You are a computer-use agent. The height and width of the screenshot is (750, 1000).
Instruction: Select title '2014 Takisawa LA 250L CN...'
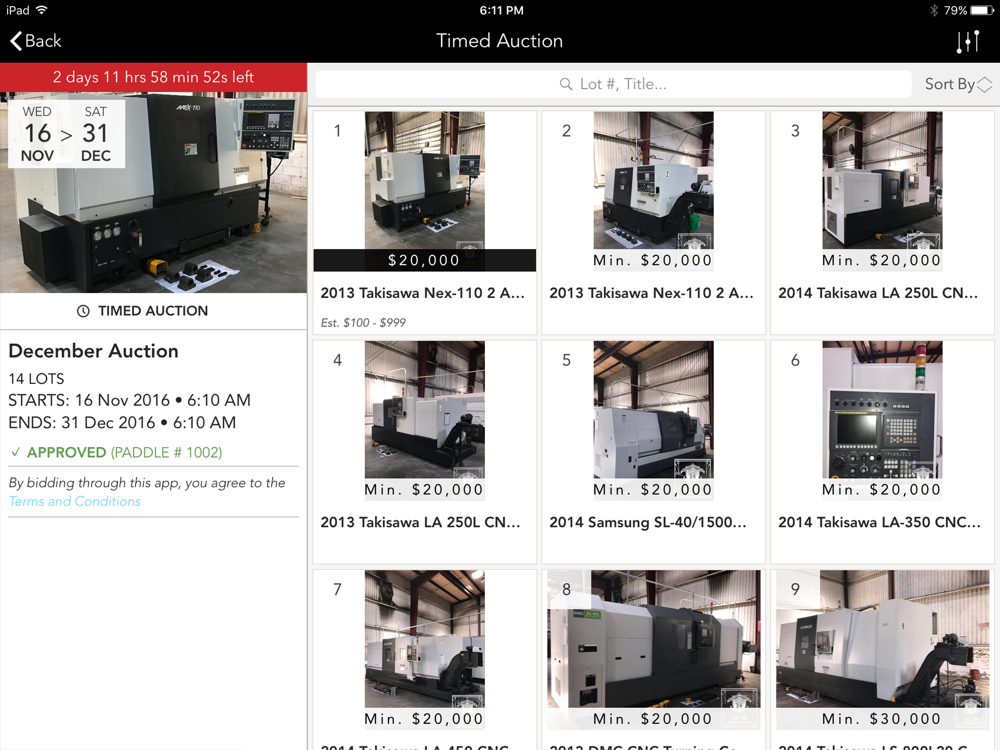click(x=878, y=293)
